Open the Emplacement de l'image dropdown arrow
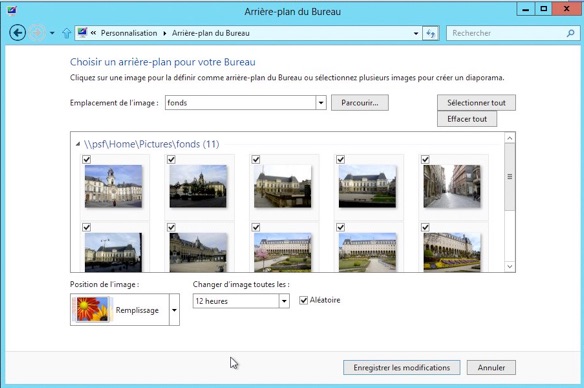The height and width of the screenshot is (388, 584). click(321, 103)
